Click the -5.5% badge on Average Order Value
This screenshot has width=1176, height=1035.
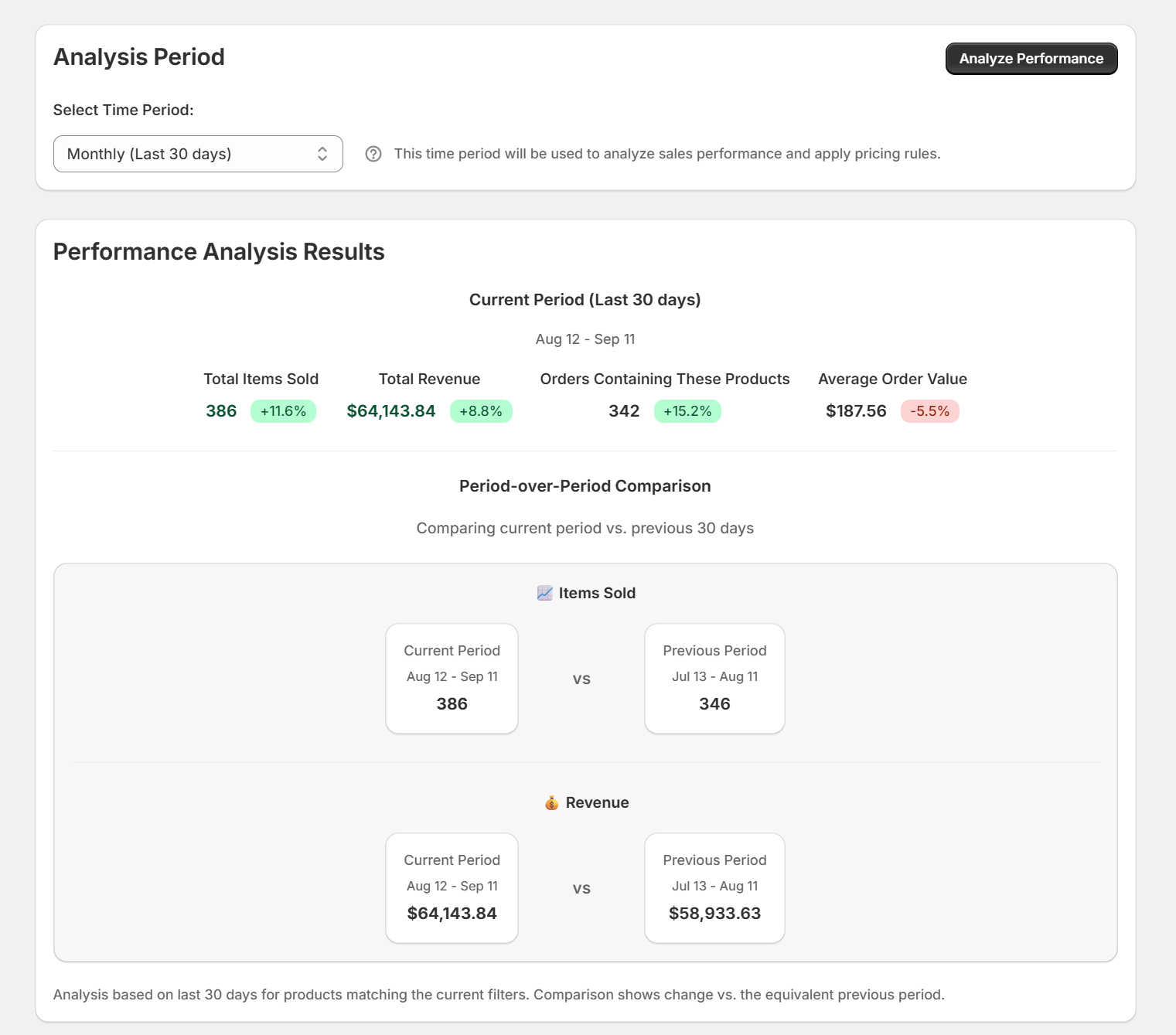click(929, 411)
